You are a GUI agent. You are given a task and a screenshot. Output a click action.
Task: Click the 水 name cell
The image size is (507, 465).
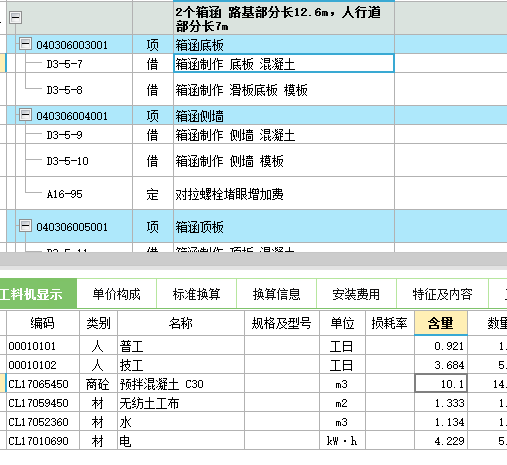click(181, 422)
